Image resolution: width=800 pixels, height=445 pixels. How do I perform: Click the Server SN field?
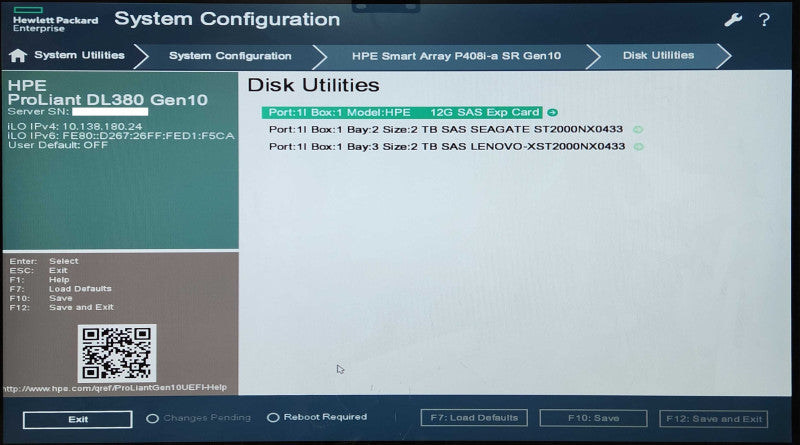(110, 112)
